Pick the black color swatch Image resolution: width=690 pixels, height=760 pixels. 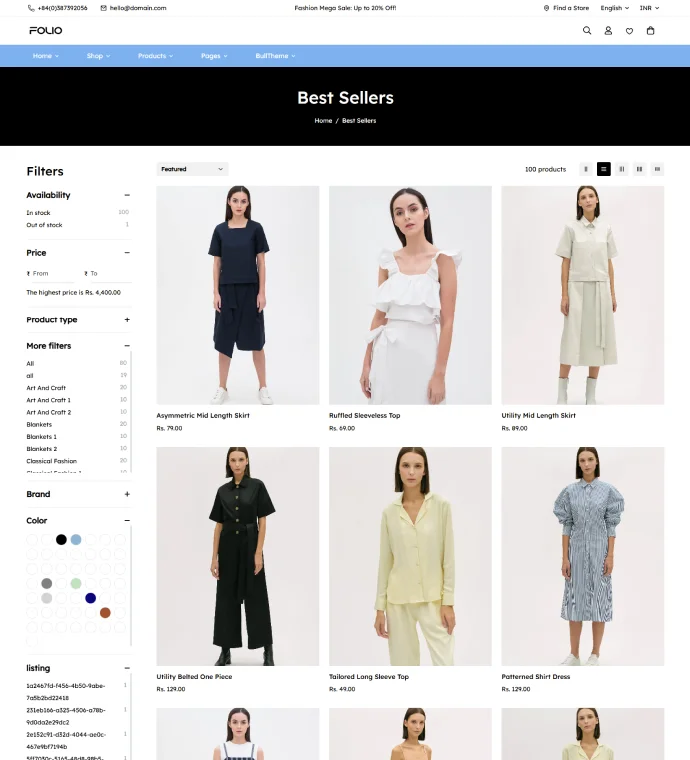click(61, 539)
